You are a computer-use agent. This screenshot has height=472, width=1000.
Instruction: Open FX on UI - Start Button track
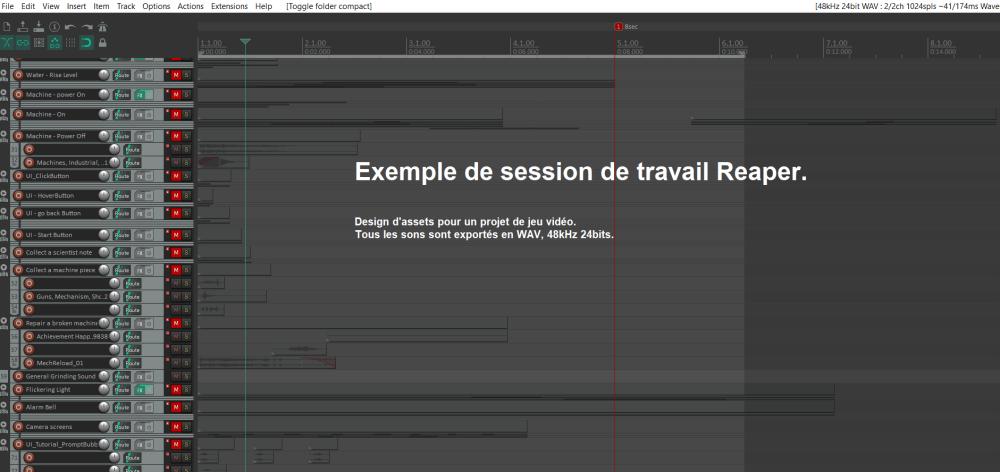tap(139, 235)
